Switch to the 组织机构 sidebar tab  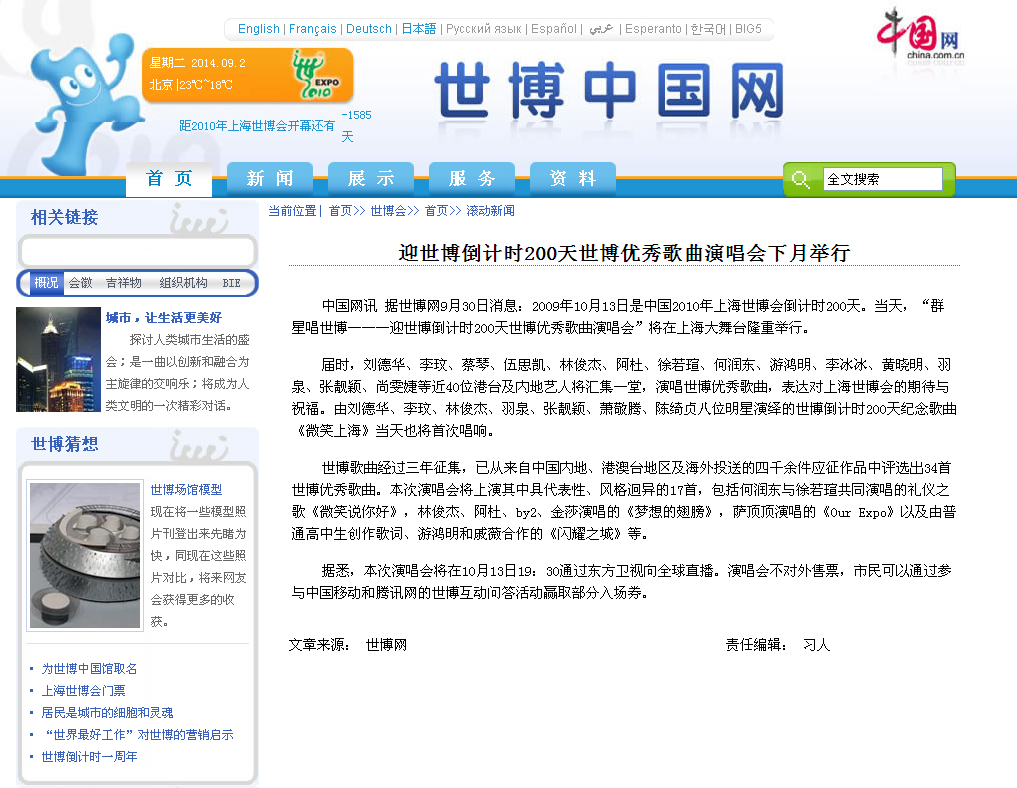click(183, 283)
